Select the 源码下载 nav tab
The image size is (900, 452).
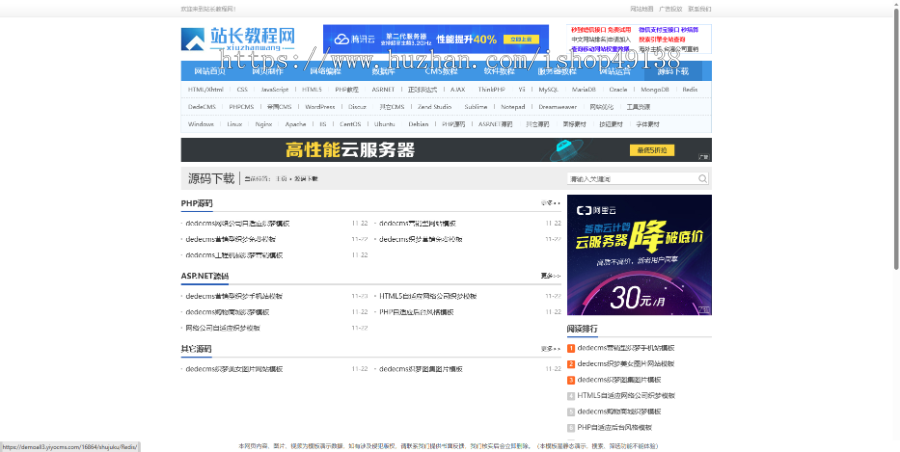(x=673, y=71)
